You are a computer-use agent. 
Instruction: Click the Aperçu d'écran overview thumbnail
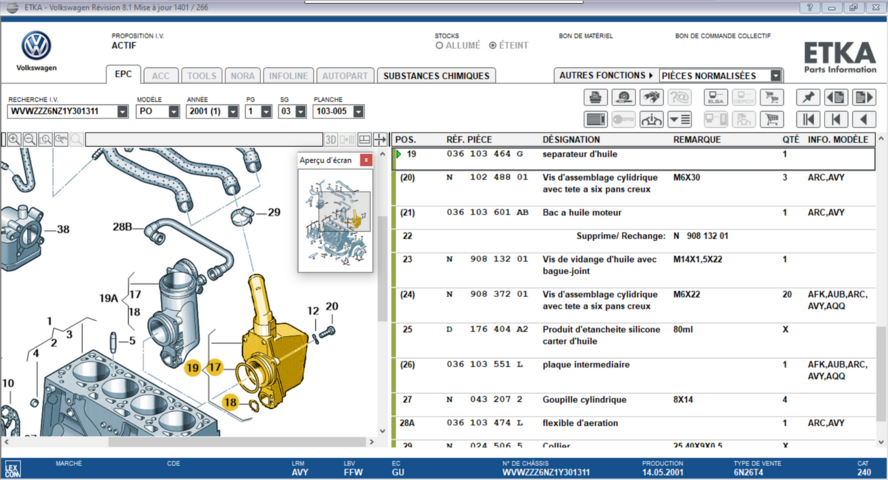(335, 220)
